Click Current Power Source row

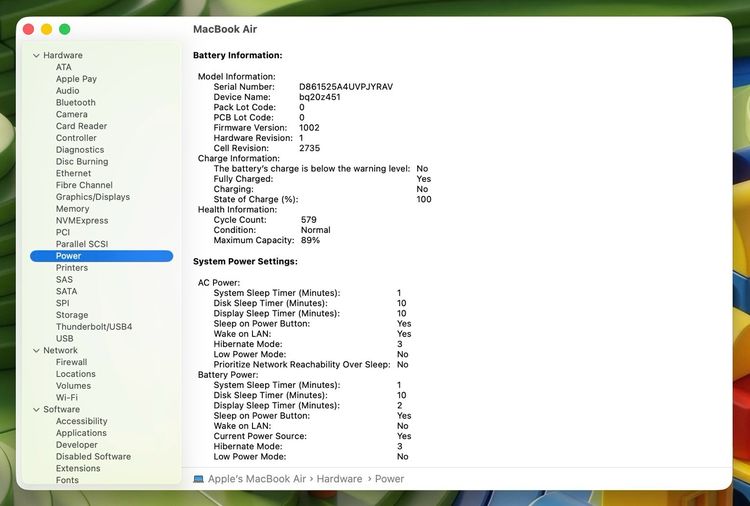312,436
